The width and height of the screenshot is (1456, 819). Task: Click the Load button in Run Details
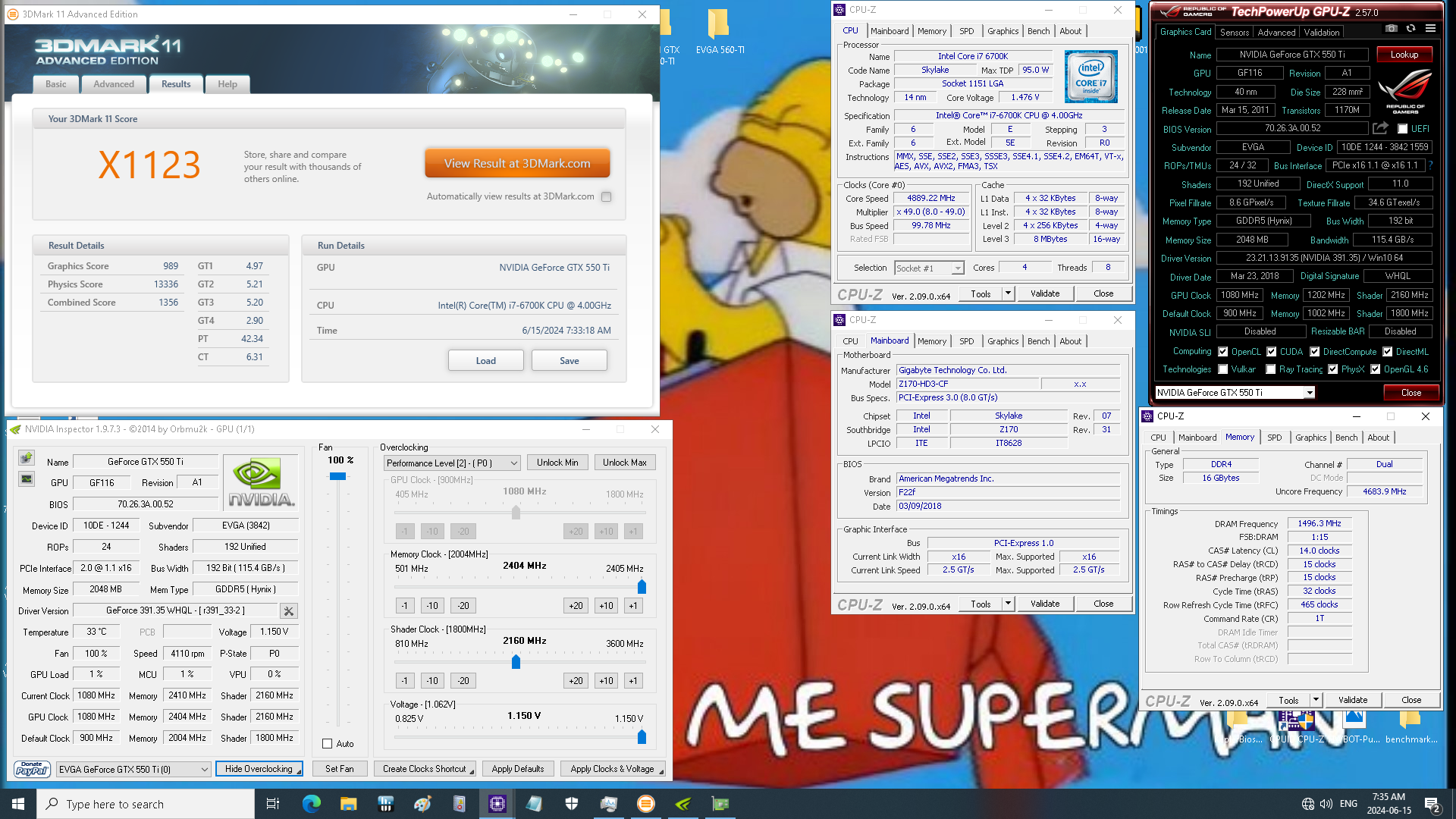tap(485, 360)
